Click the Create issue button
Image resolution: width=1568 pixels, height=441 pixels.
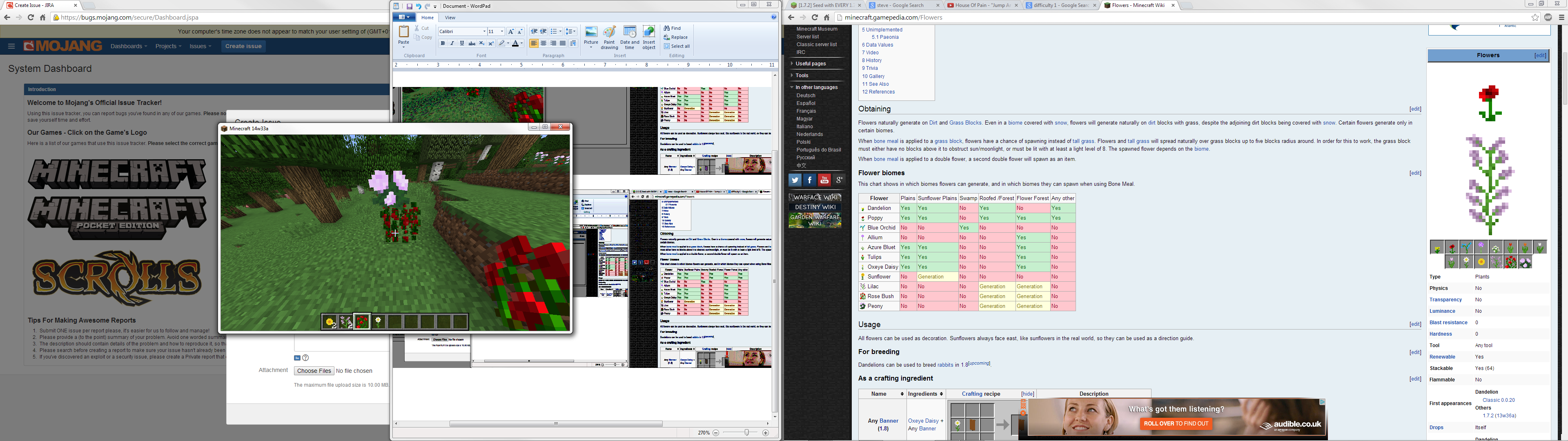(x=243, y=46)
